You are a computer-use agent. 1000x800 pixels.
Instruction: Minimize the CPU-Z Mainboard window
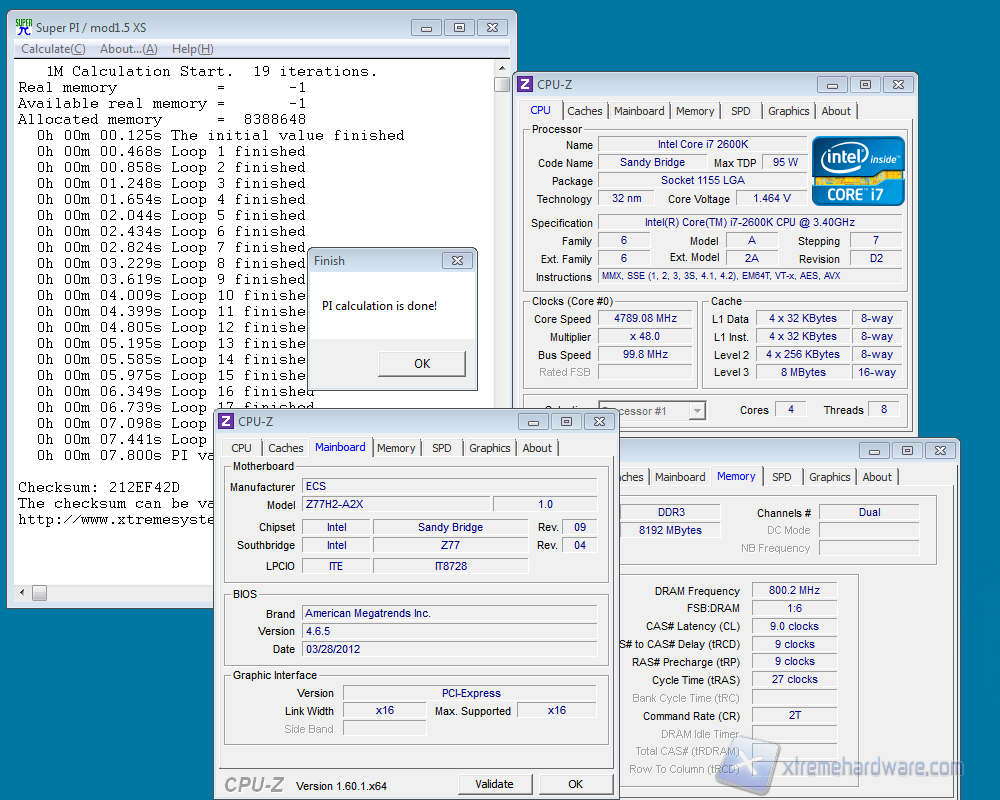click(x=533, y=422)
